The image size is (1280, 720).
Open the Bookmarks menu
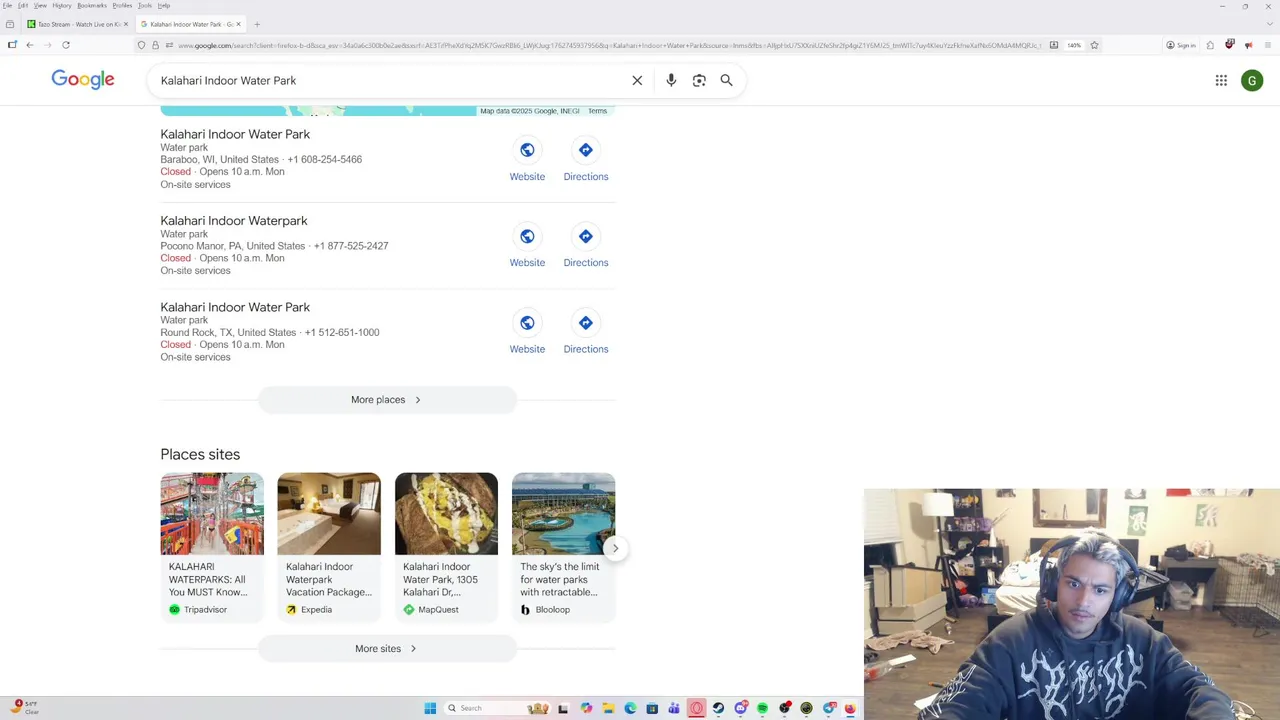(92, 5)
